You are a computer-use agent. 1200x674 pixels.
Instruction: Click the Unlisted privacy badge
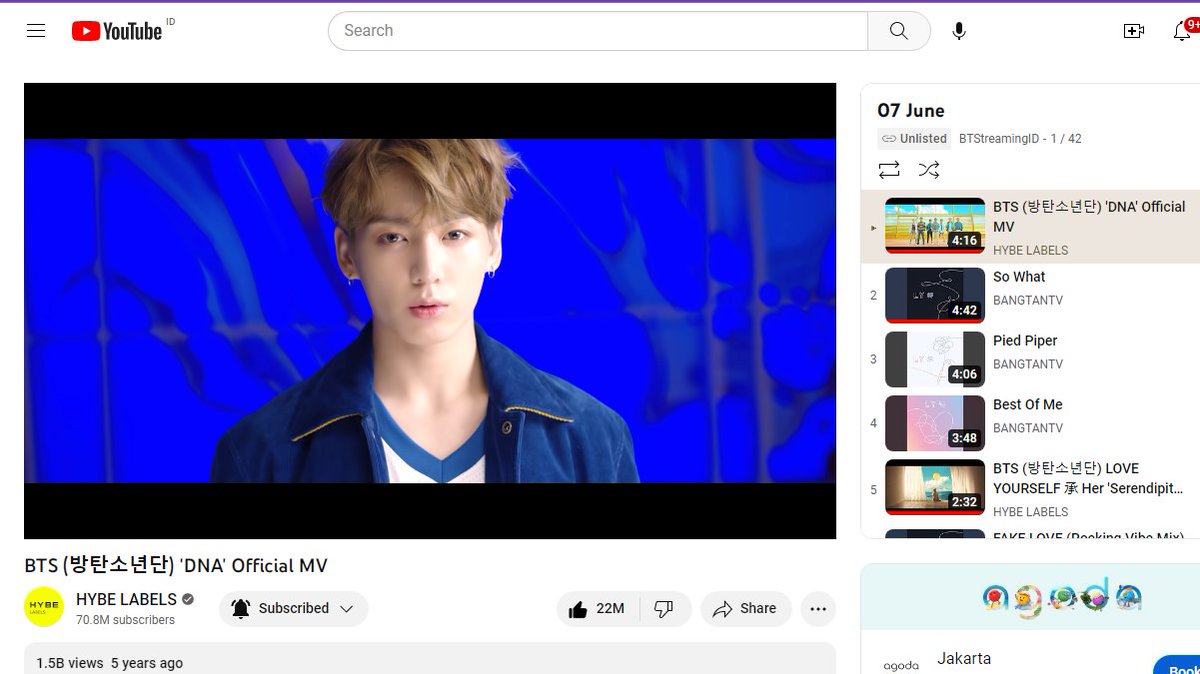[x=913, y=139]
